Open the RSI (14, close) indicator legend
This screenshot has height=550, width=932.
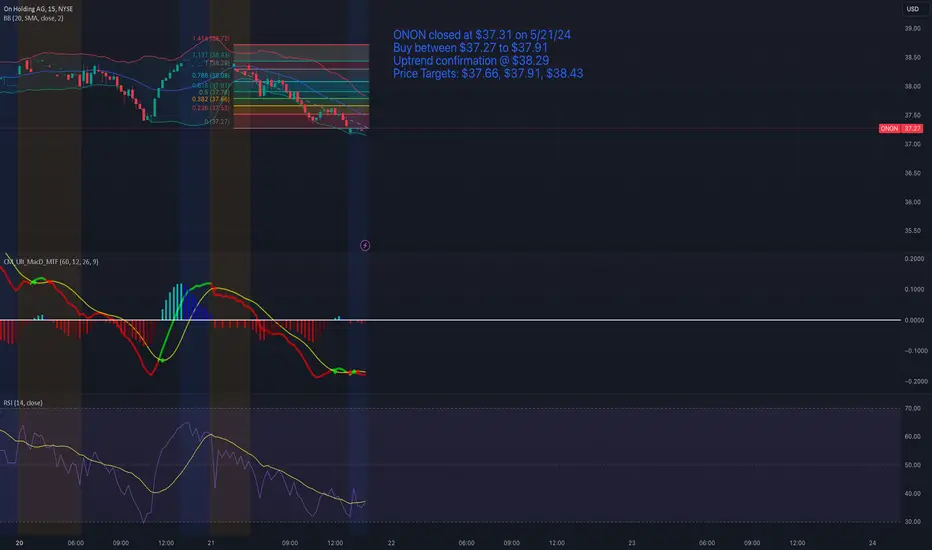(23, 403)
